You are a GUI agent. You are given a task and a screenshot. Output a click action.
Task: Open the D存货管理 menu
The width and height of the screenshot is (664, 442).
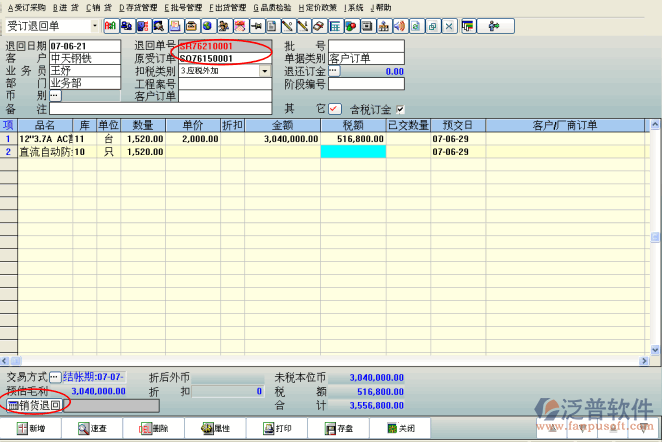point(138,7)
